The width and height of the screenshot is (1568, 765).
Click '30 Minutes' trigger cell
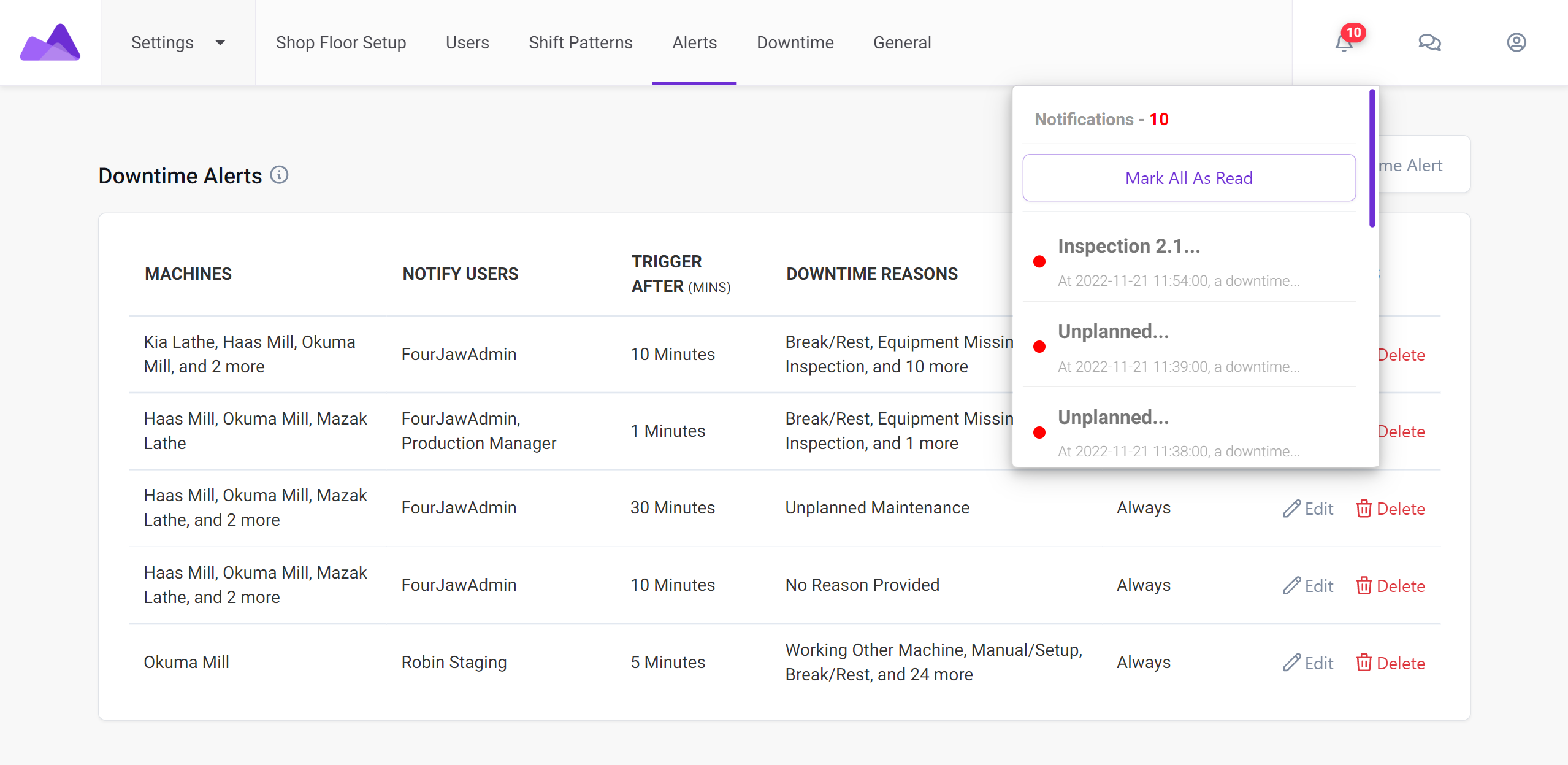pos(673,508)
